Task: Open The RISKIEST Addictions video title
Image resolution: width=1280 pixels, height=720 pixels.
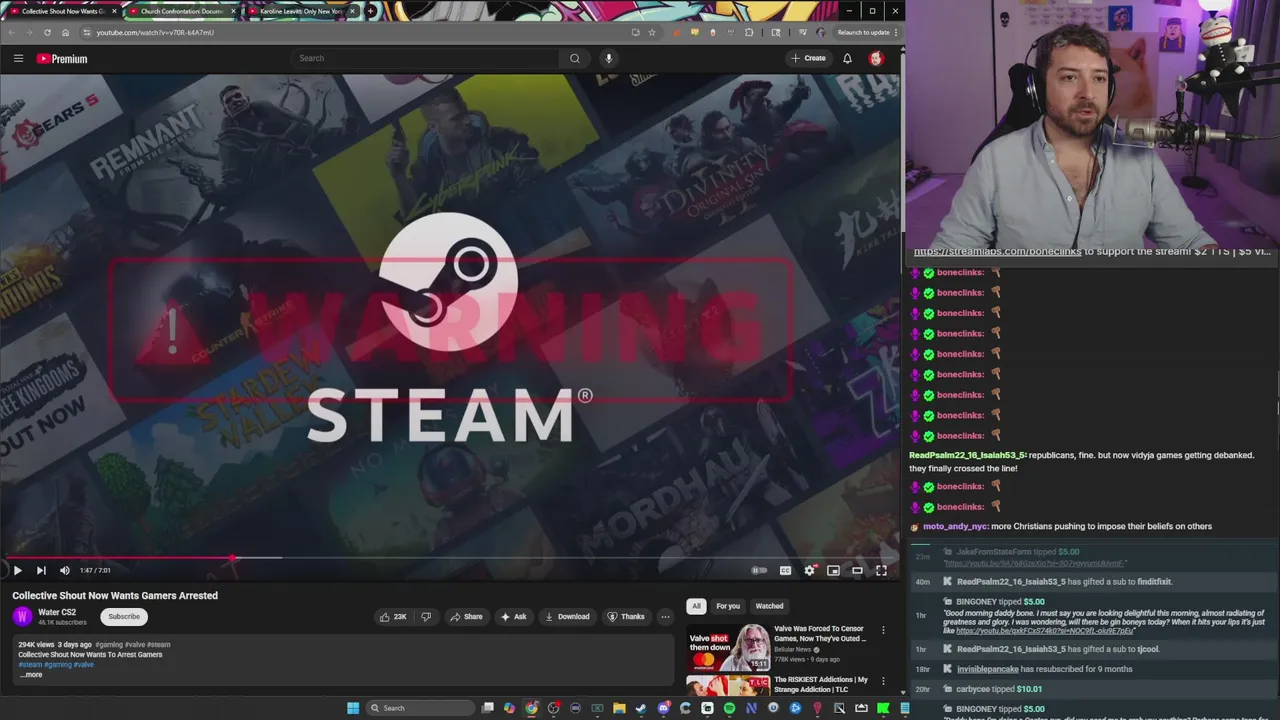Action: coord(821,684)
